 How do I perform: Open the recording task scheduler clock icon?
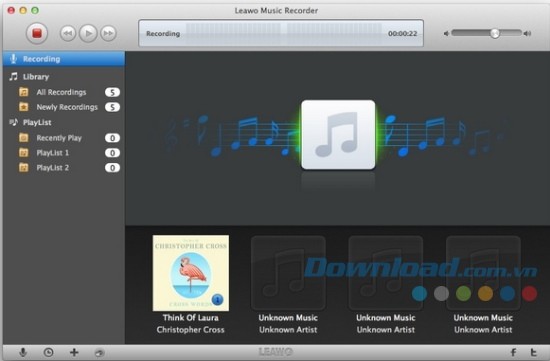[x=48, y=352]
